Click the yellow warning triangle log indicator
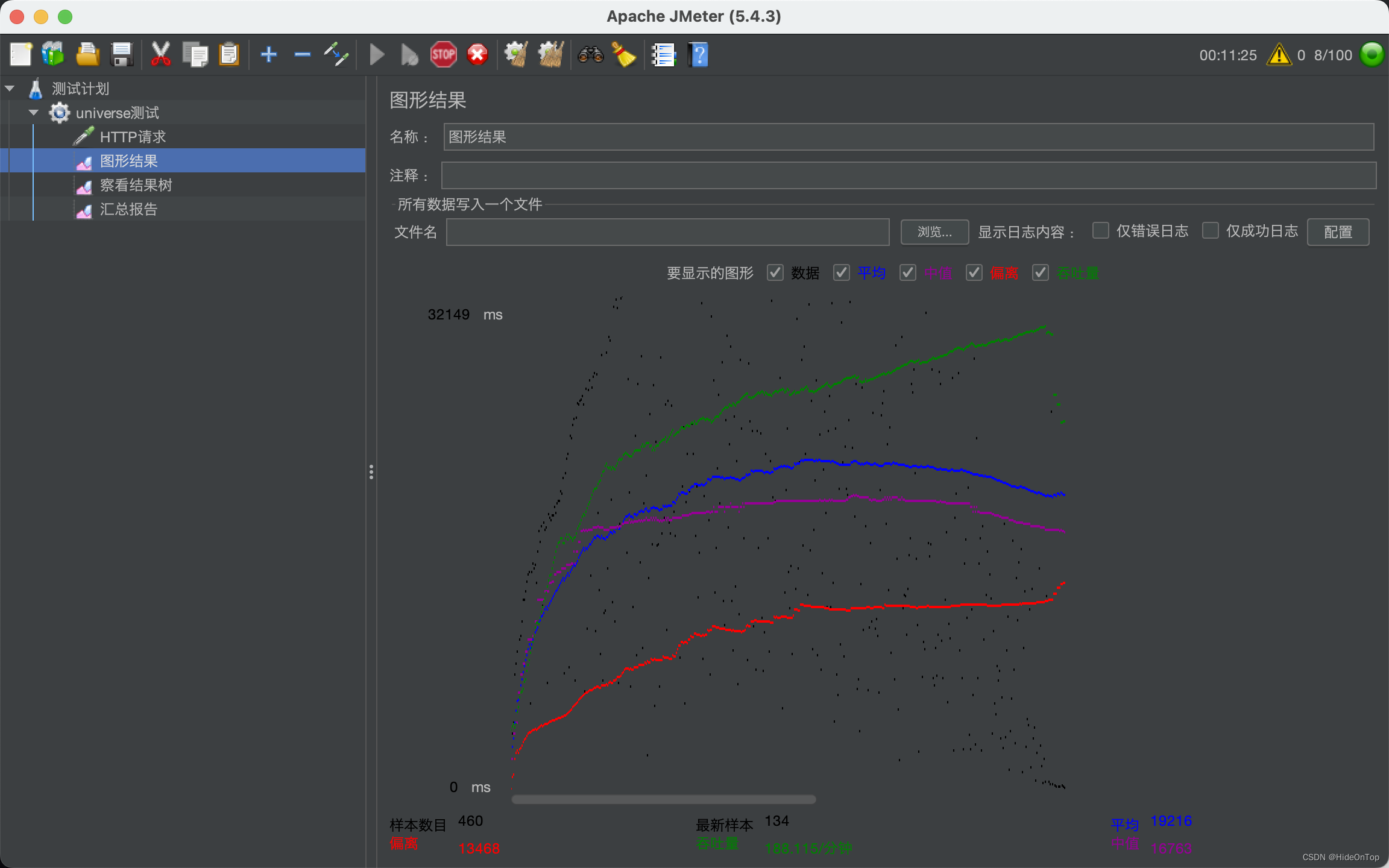This screenshot has width=1389, height=868. (x=1278, y=55)
